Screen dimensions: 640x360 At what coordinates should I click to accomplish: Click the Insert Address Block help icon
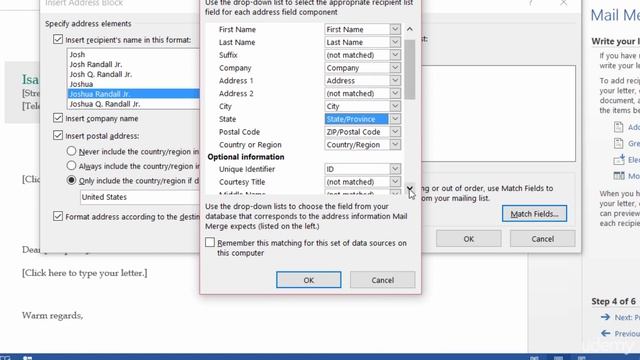[x=531, y=3]
